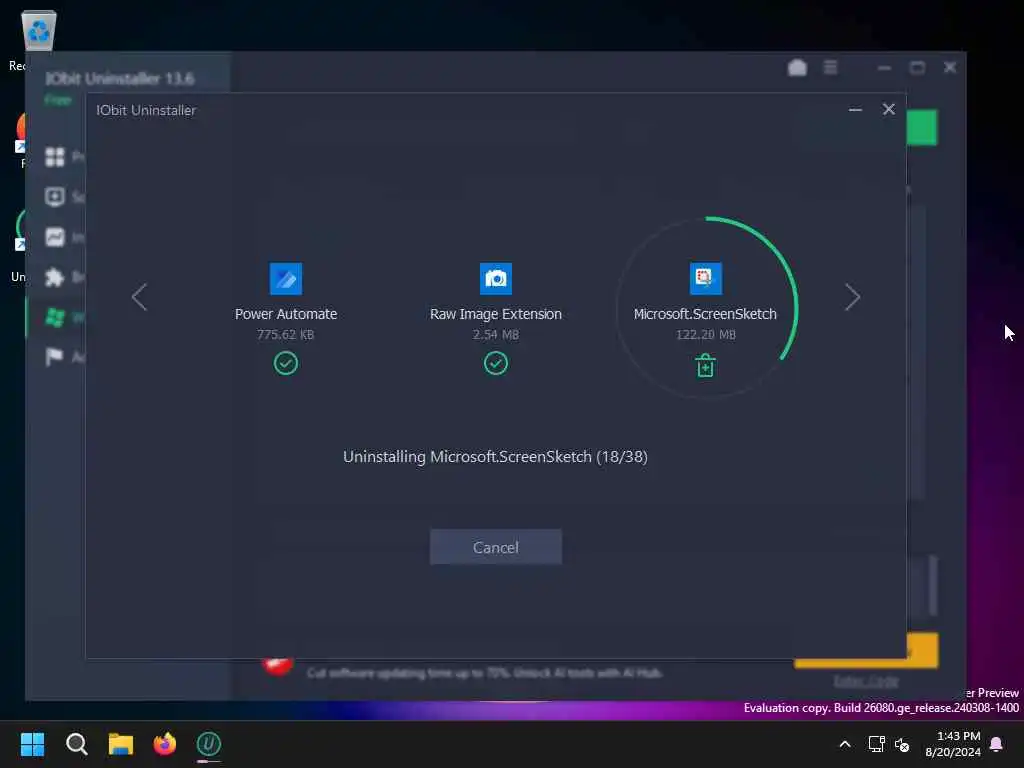The image size is (1024, 768).
Task: Click Raw Image Extension completed checkmark
Action: pyautogui.click(x=496, y=363)
